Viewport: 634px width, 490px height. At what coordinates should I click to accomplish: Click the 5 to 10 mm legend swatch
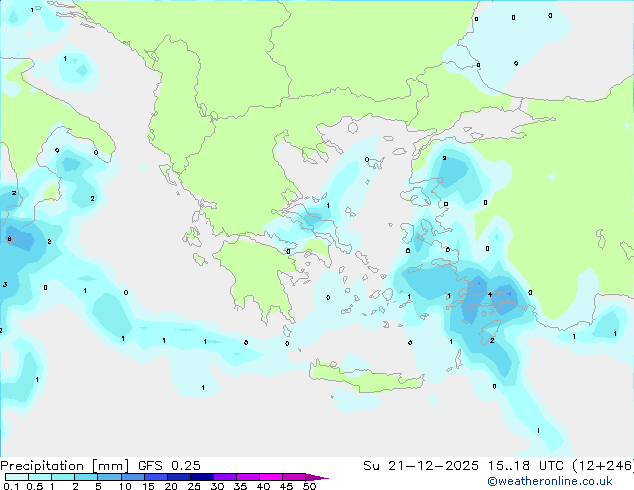coord(109,477)
